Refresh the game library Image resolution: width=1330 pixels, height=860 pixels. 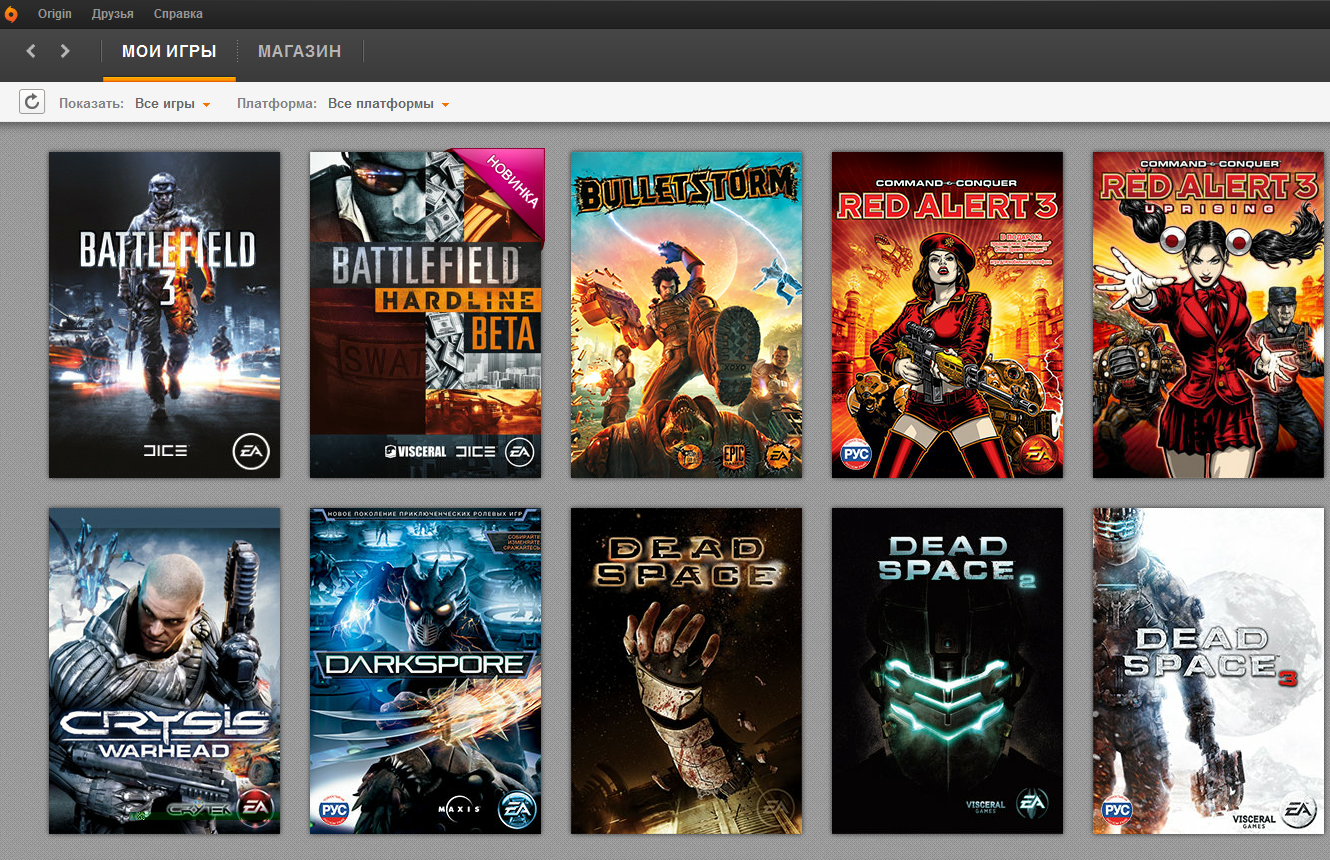[x=32, y=102]
